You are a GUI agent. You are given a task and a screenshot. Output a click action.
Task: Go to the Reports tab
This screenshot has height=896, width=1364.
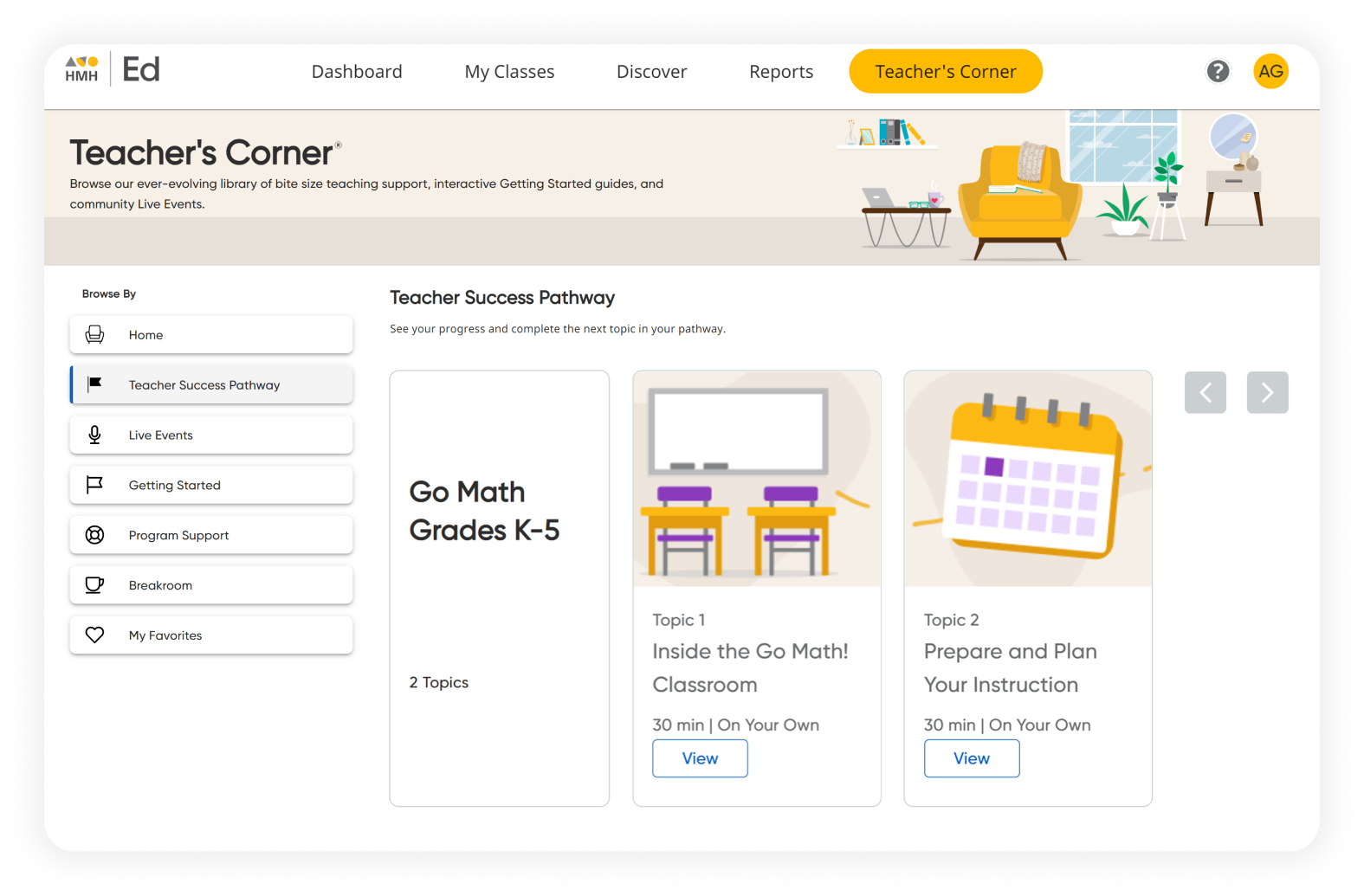pos(781,72)
